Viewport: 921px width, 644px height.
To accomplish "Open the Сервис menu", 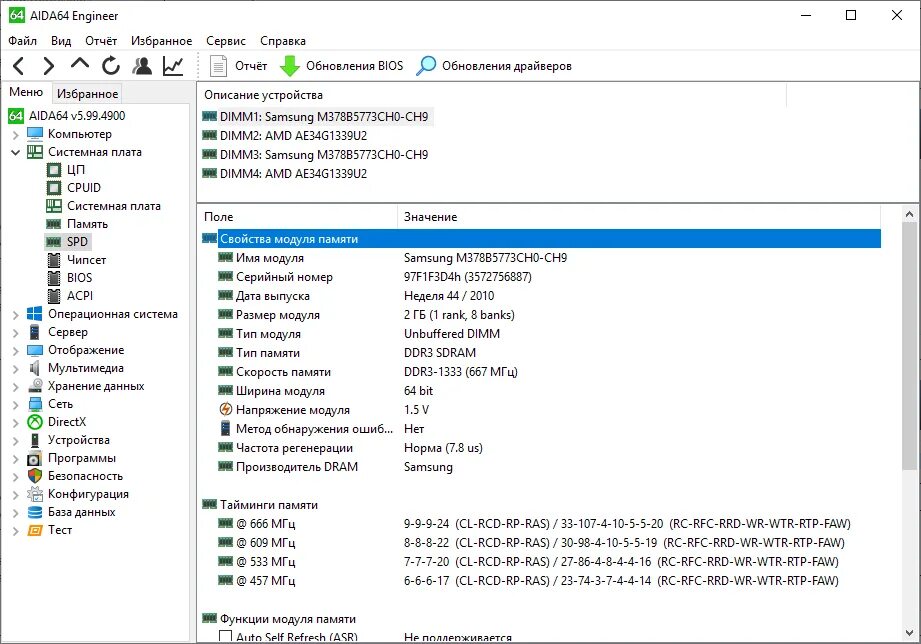I will click(226, 41).
